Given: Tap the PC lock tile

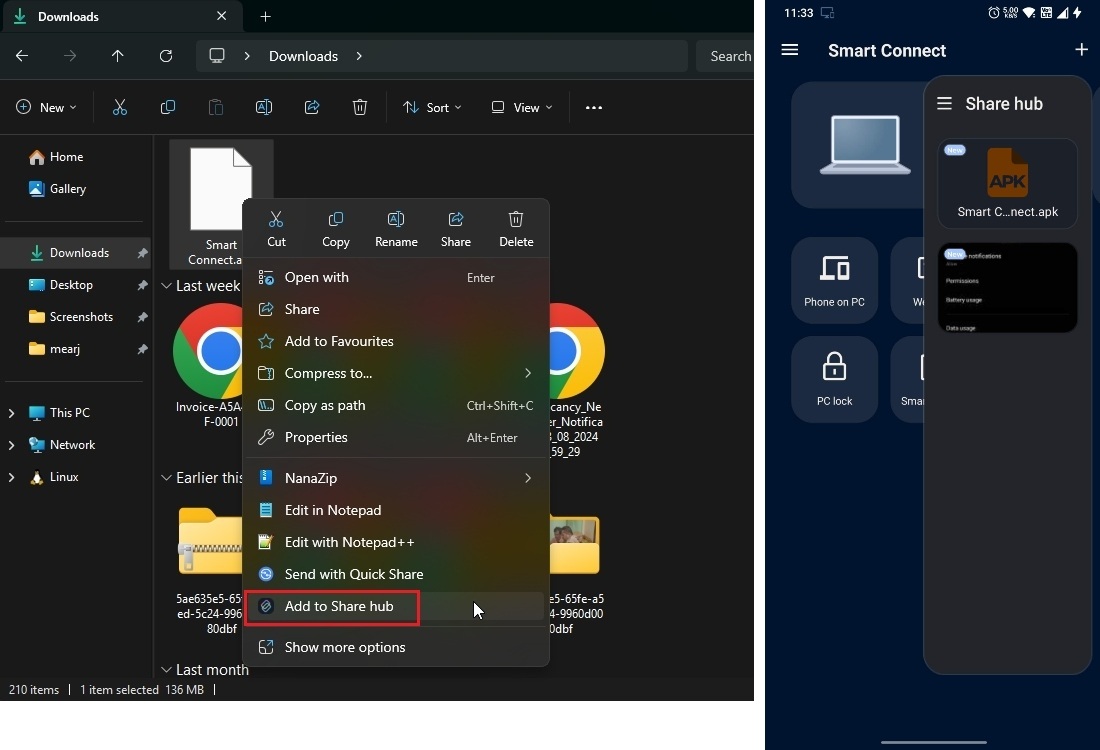Looking at the screenshot, I should pos(834,379).
